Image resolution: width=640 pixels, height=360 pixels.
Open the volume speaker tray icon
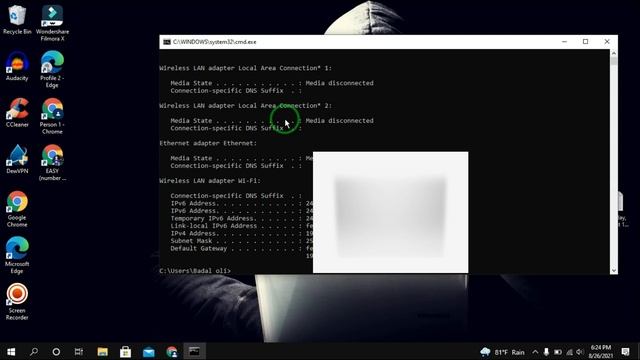coord(580,352)
